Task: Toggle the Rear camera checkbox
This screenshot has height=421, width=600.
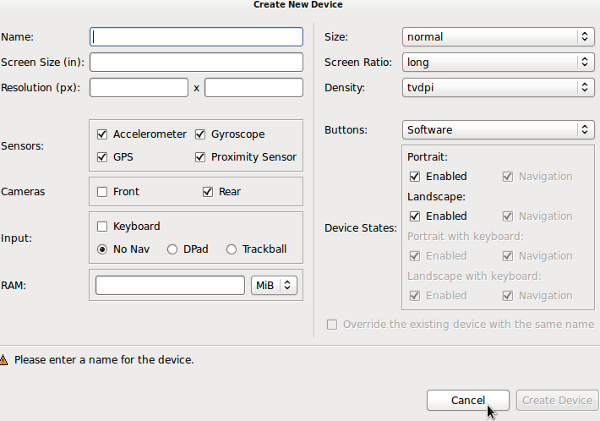Action: pyautogui.click(x=208, y=191)
